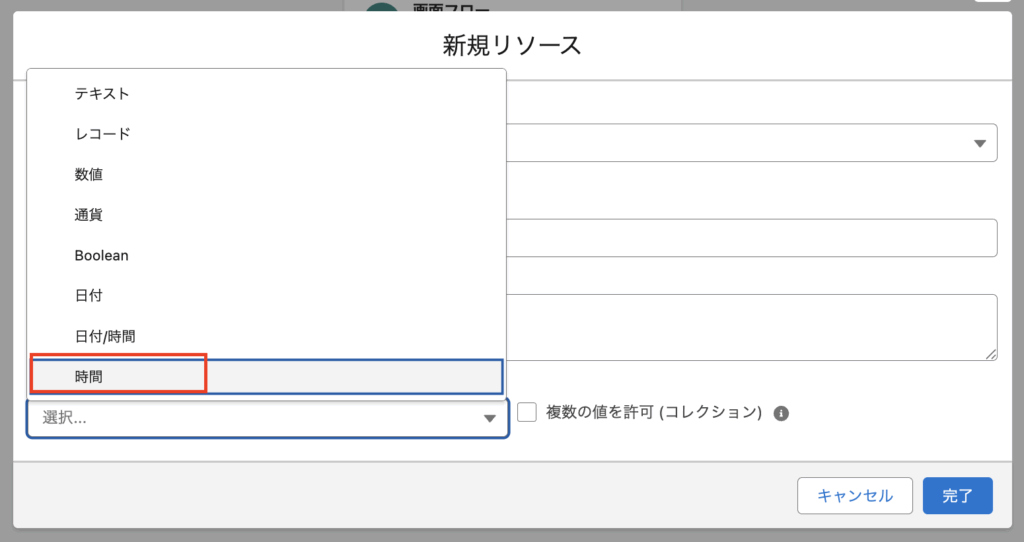Image resolution: width=1024 pixels, height=542 pixels.
Task: Enable the 複数の値を許可 (コレクション) checkbox
Action: pos(527,412)
